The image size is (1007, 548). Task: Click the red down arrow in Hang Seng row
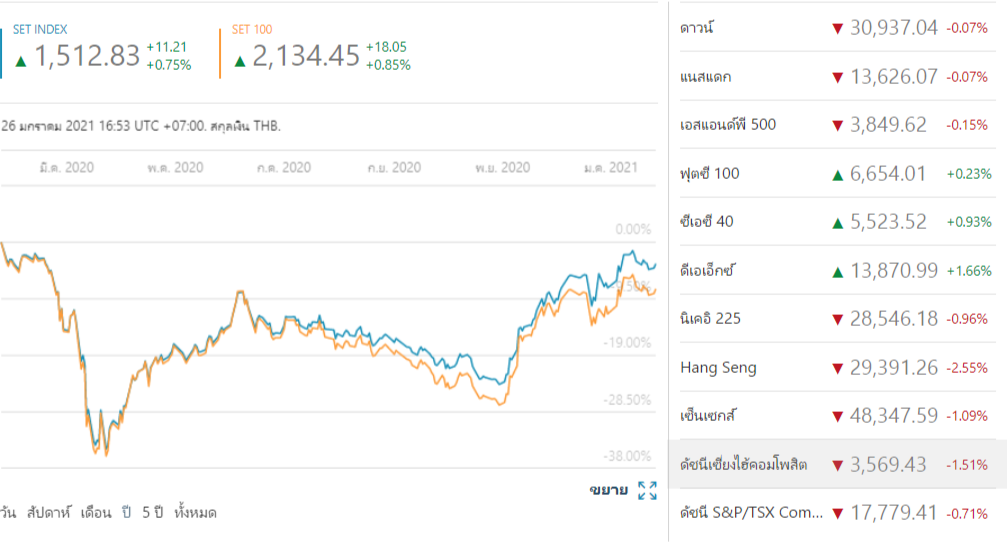837,368
